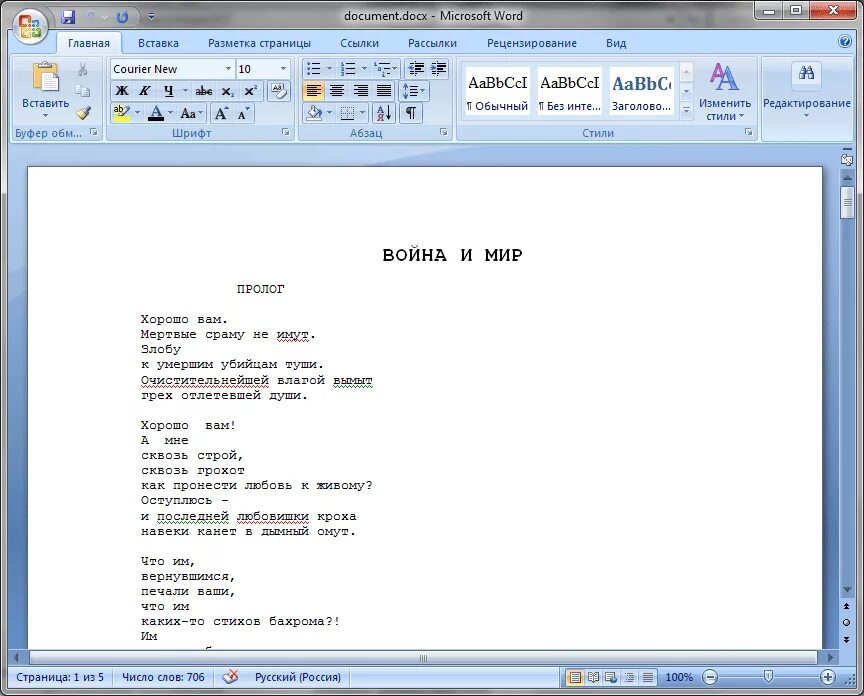This screenshot has width=864, height=696.
Task: Save document with Quick Access icon
Action: tap(68, 17)
